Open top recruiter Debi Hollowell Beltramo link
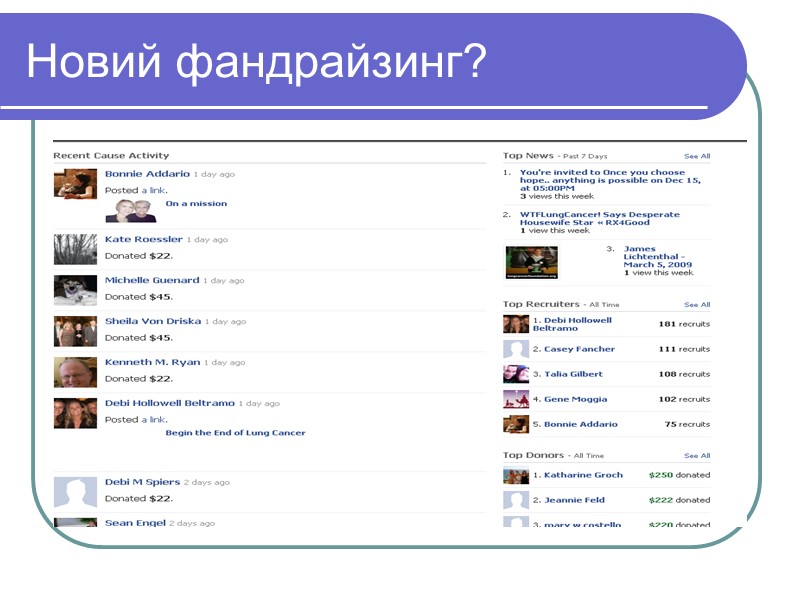The image size is (800, 600). point(572,324)
